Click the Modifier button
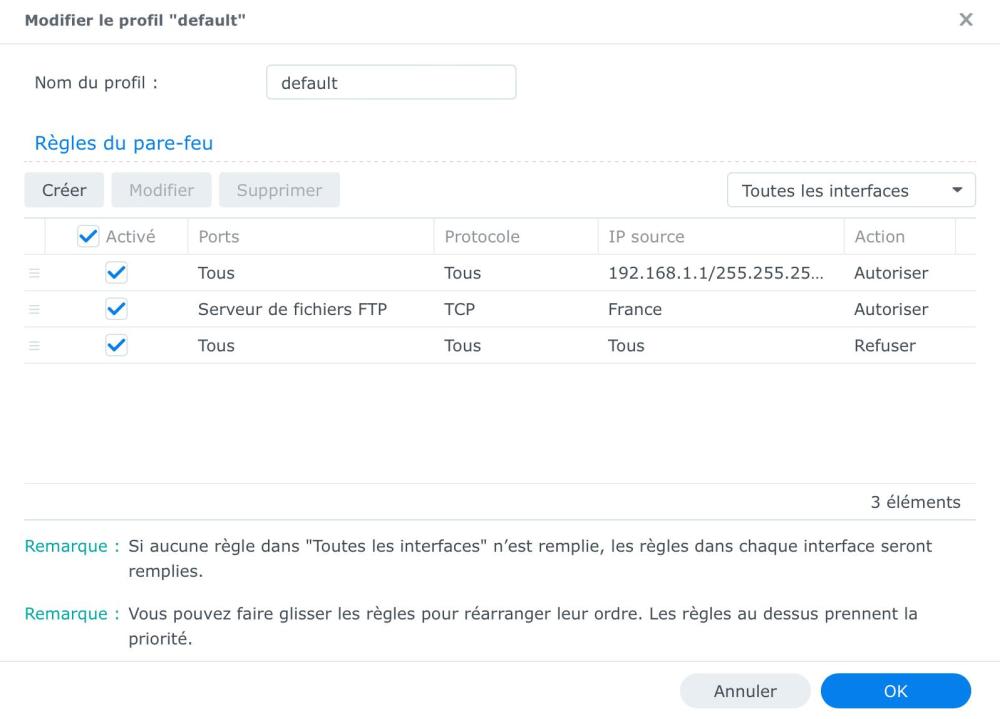Viewport: 1000px width, 719px height. pos(161,190)
